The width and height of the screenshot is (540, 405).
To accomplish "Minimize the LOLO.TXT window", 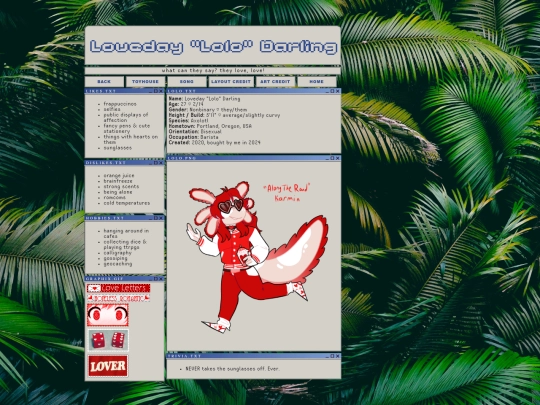I will (x=327, y=91).
